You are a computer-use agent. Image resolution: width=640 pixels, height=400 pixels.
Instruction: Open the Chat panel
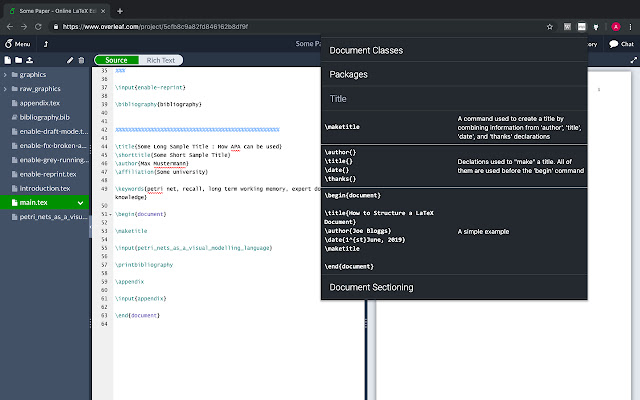(x=621, y=45)
